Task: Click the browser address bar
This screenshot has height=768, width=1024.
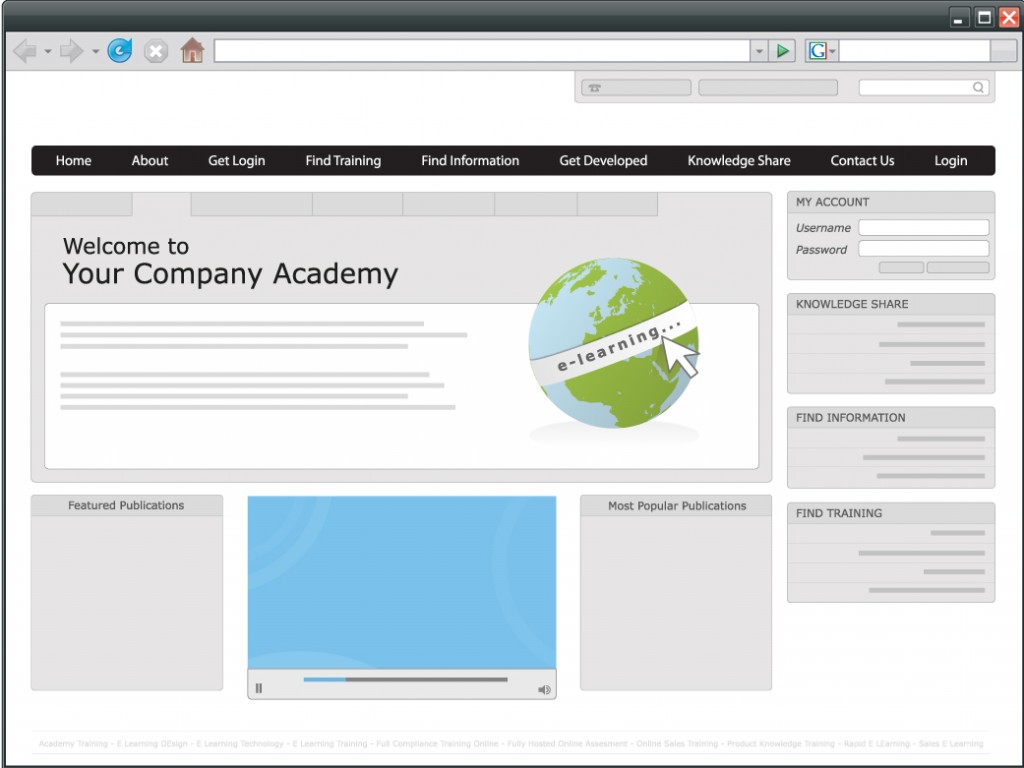Action: point(482,50)
